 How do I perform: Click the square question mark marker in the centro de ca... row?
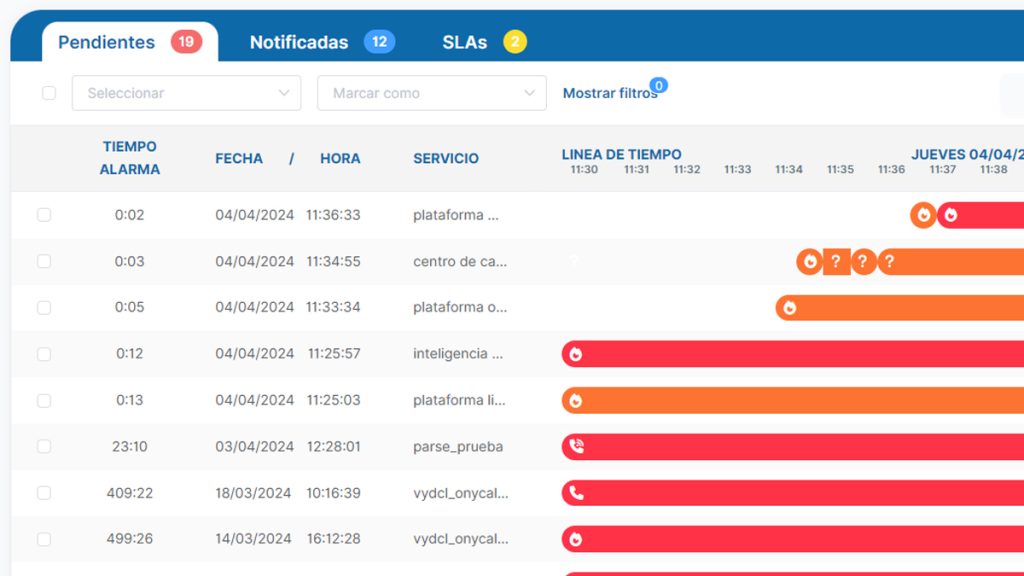coord(836,261)
